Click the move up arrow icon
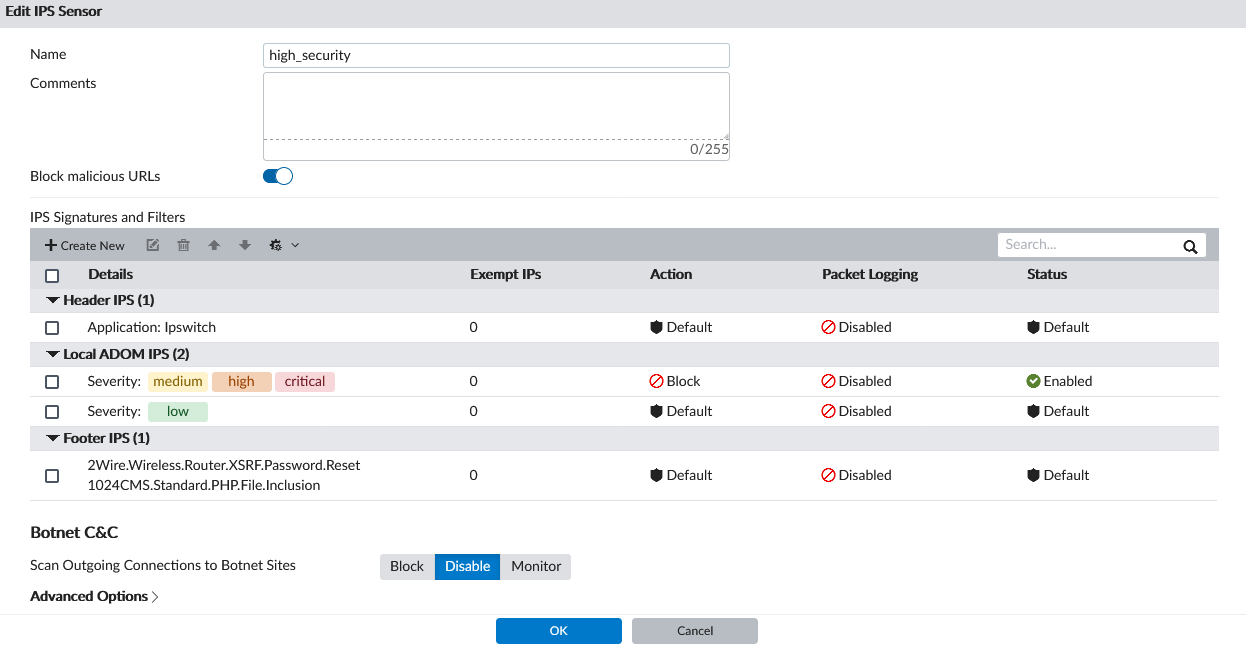The image size is (1246, 649). tap(214, 245)
